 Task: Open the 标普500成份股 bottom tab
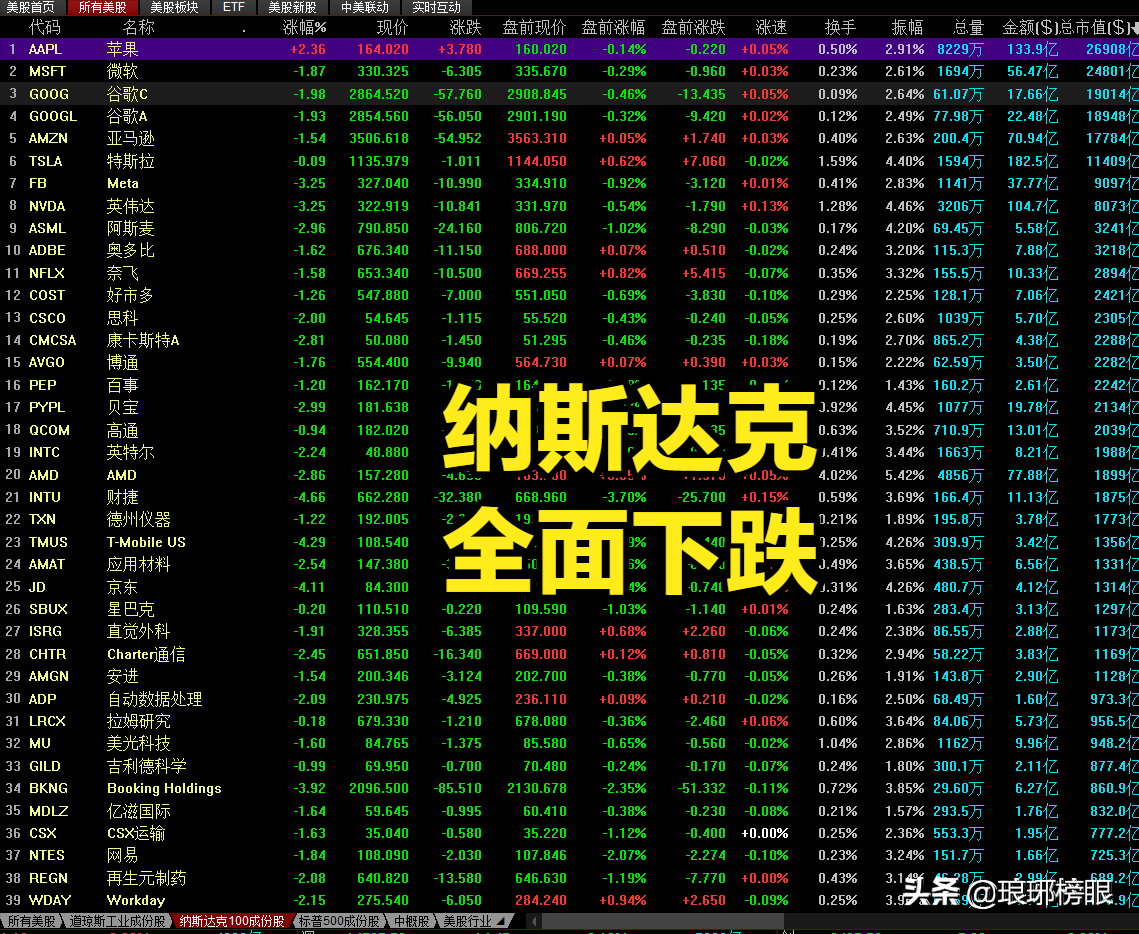tap(339, 921)
